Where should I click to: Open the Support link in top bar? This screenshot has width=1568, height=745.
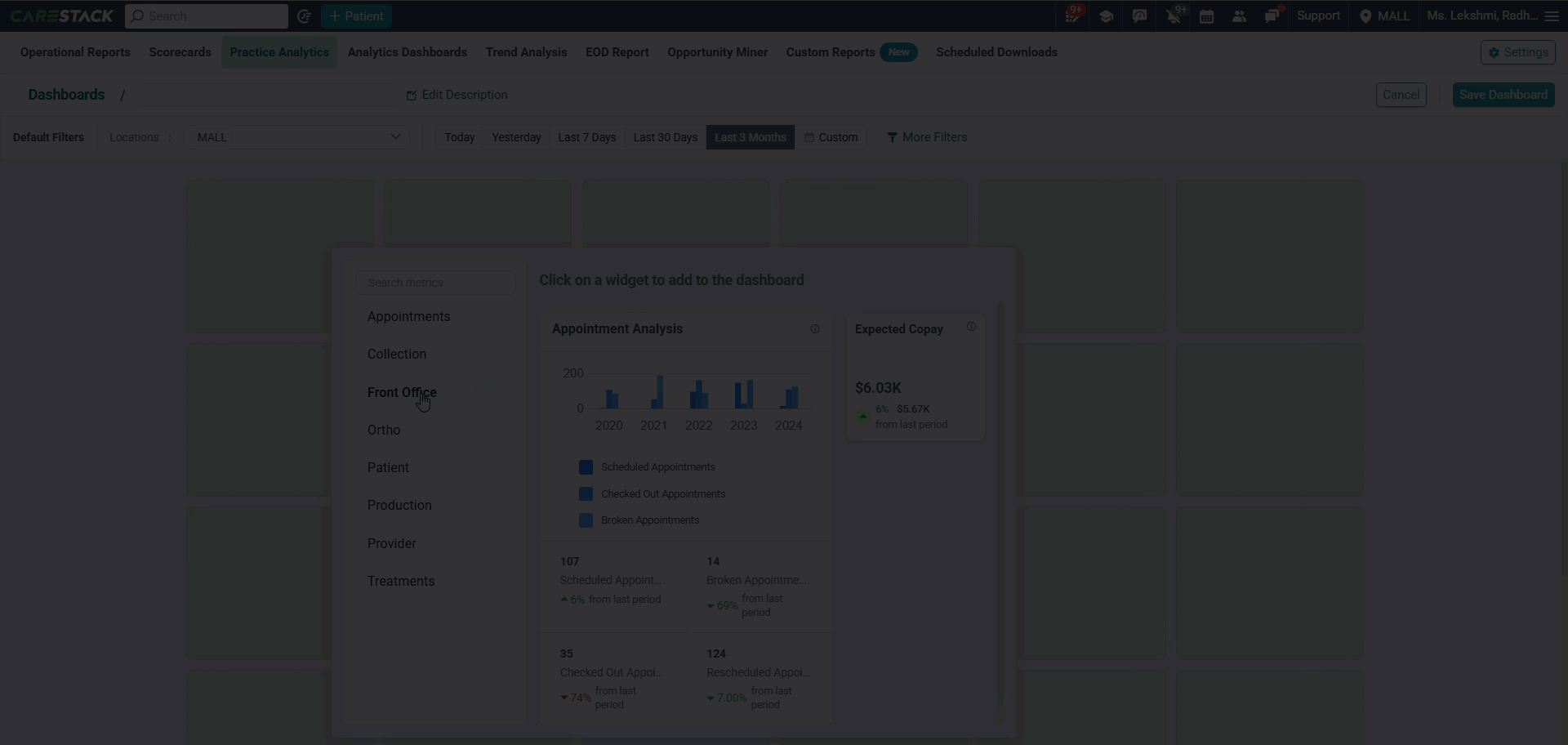pos(1318,16)
